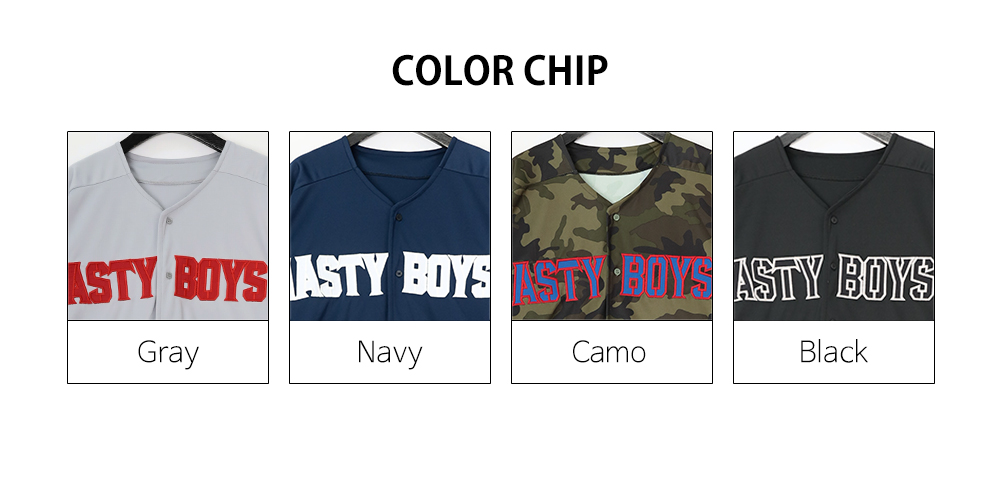The height and width of the screenshot is (488, 1000).
Task: Click white ASTY lettering on navy jersey
Action: click(x=339, y=276)
